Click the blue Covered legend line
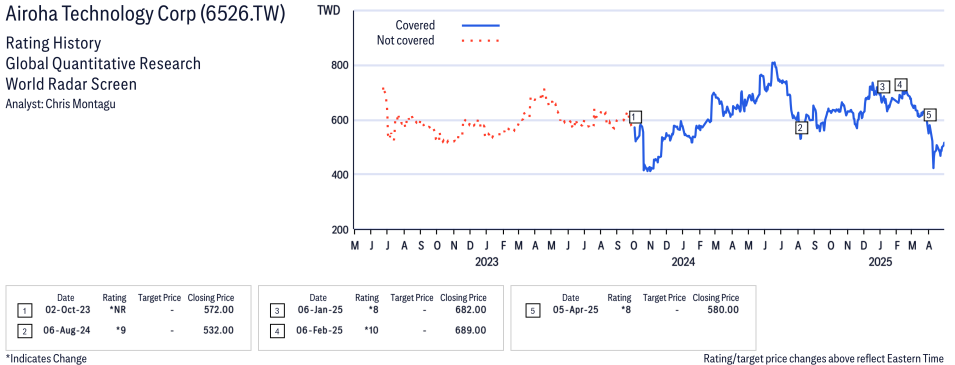Screen dimensions: 955x365 click(x=481, y=26)
